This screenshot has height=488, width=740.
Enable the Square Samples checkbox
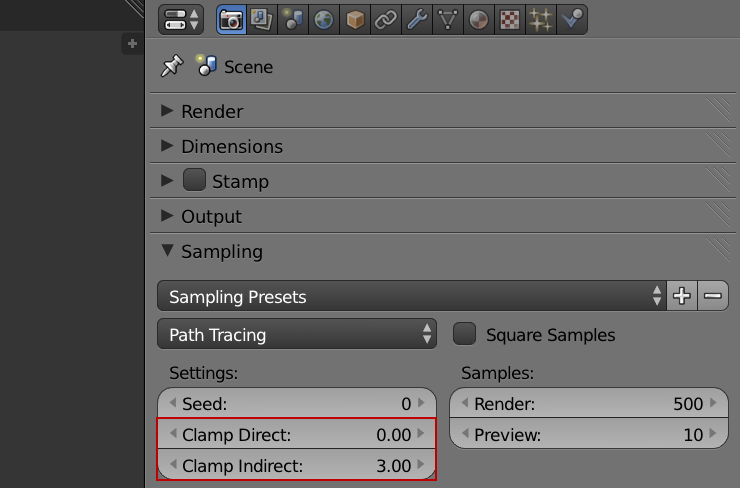[x=464, y=334]
